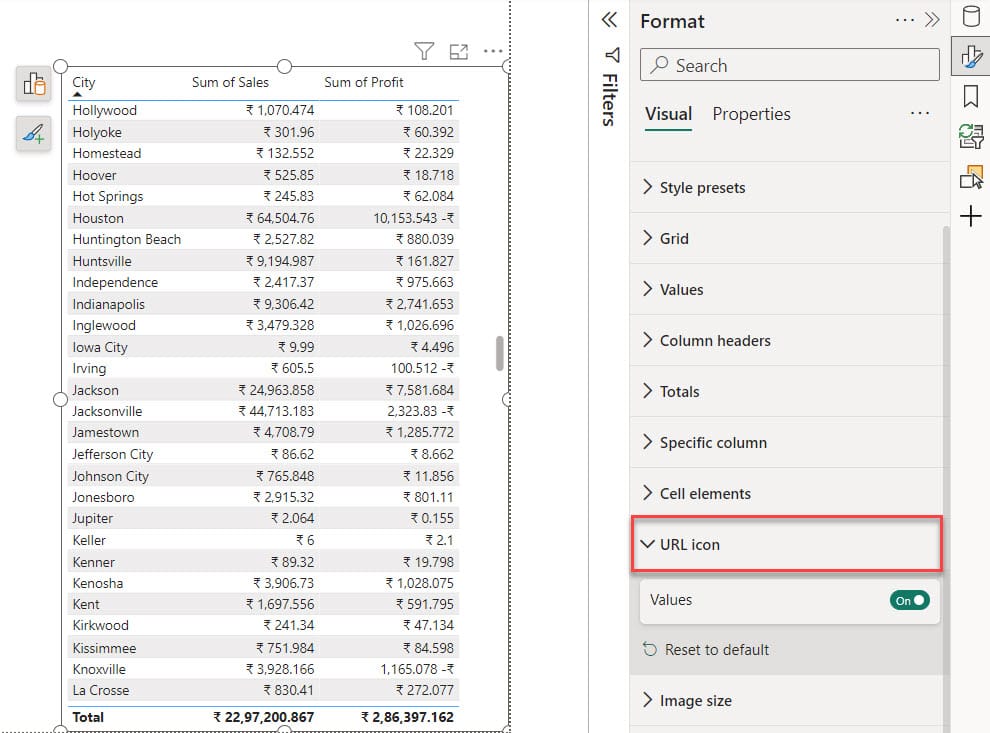Select the Keller city cell
This screenshot has height=733, width=990.
(89, 540)
